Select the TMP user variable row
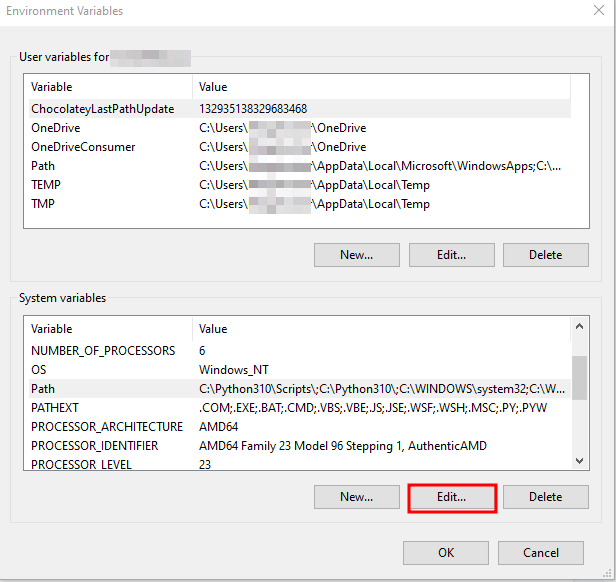This screenshot has width=616, height=582. 44,204
